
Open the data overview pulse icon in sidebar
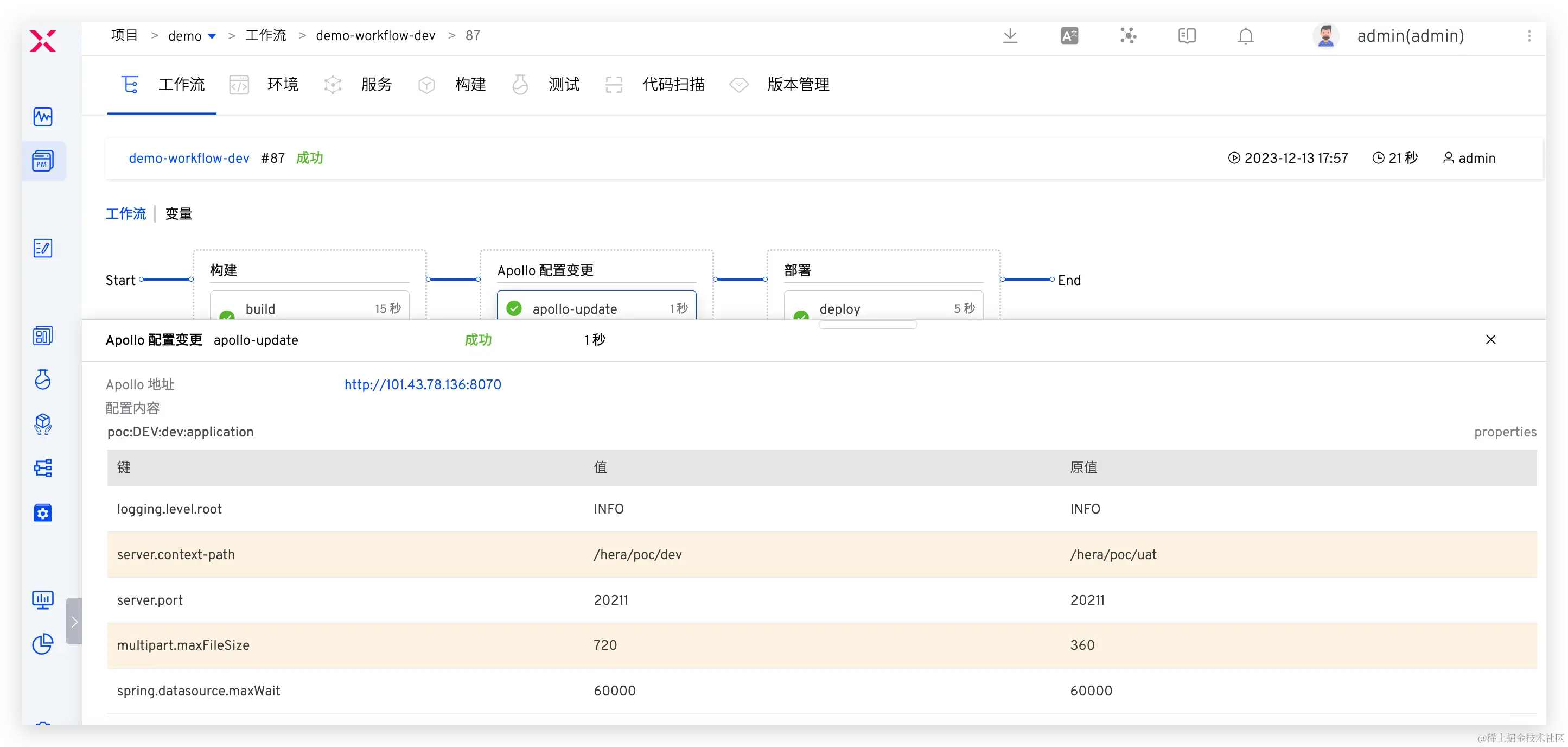pyautogui.click(x=43, y=116)
